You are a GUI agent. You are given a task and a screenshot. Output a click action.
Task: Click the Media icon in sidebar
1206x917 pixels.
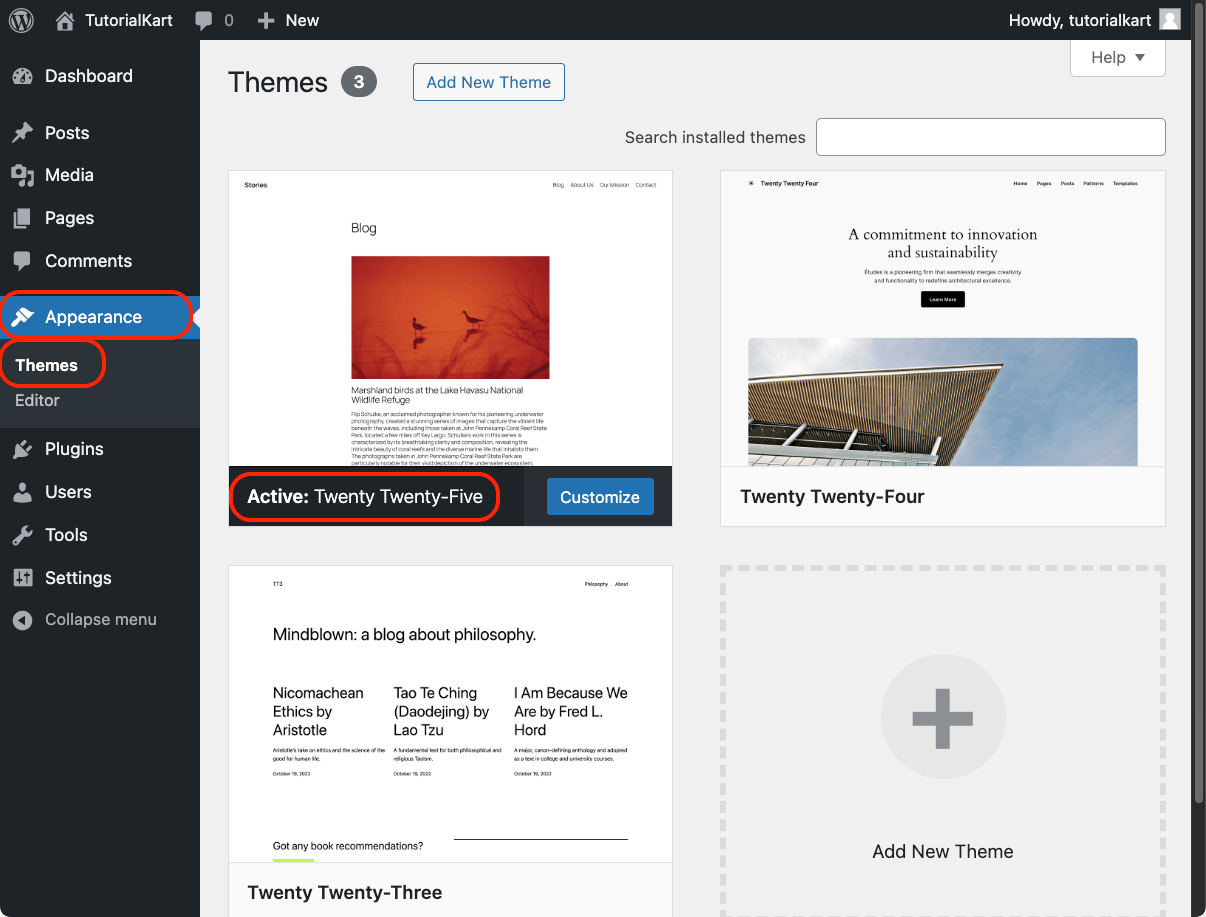point(22,175)
